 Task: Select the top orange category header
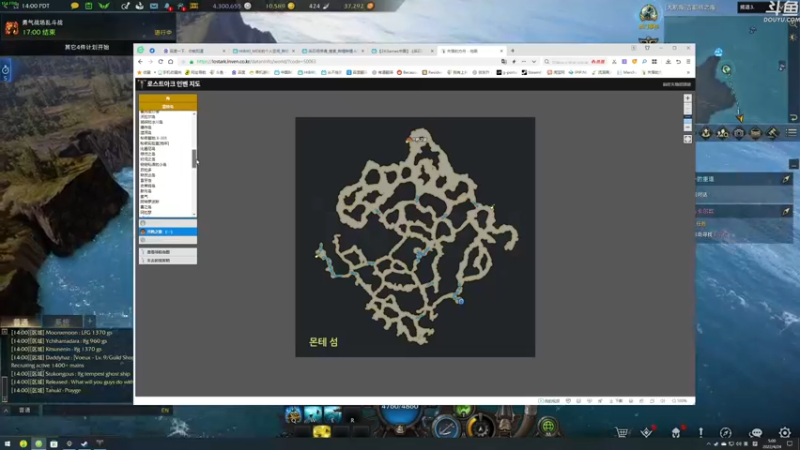[168, 98]
